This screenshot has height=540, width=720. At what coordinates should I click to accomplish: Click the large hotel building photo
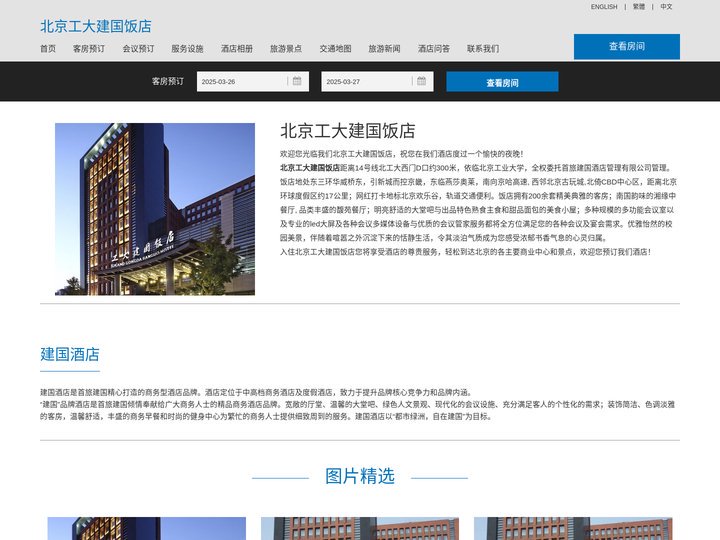tap(155, 209)
